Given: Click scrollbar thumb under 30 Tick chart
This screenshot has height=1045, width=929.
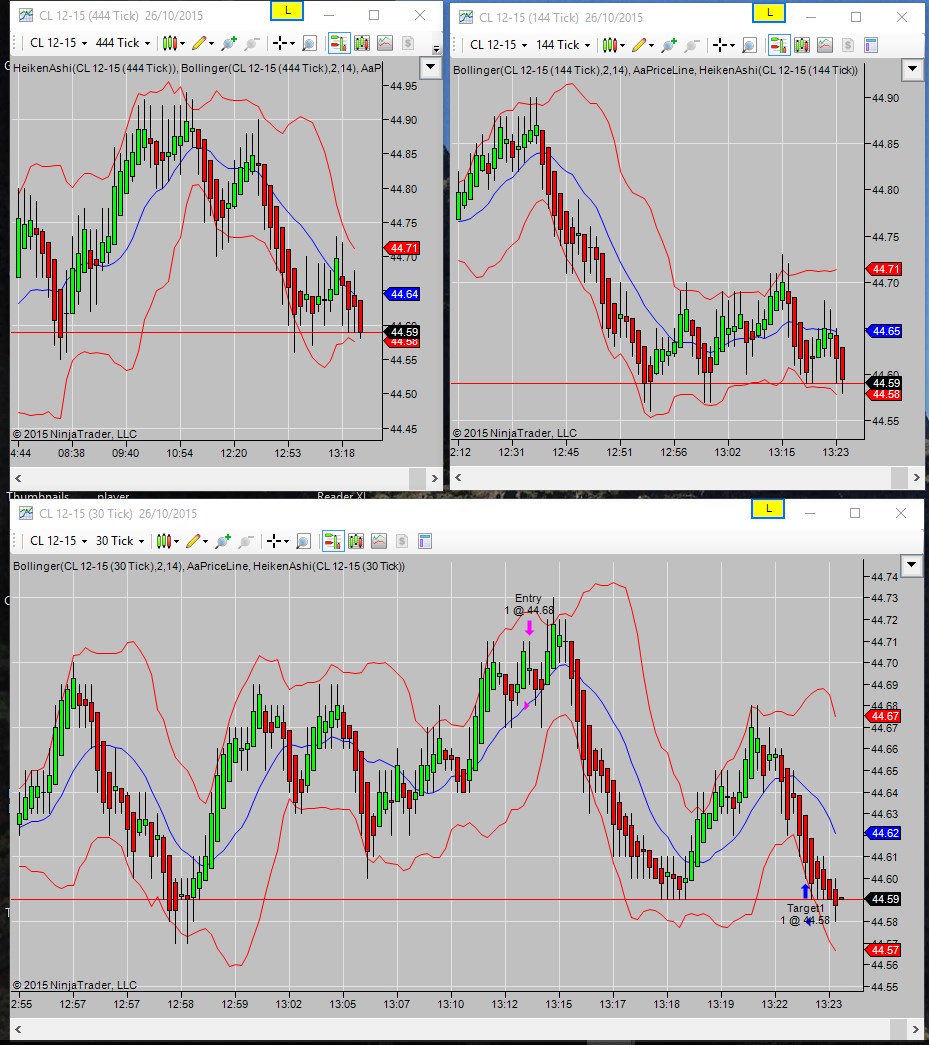Looking at the screenshot, I should pyautogui.click(x=899, y=1030).
